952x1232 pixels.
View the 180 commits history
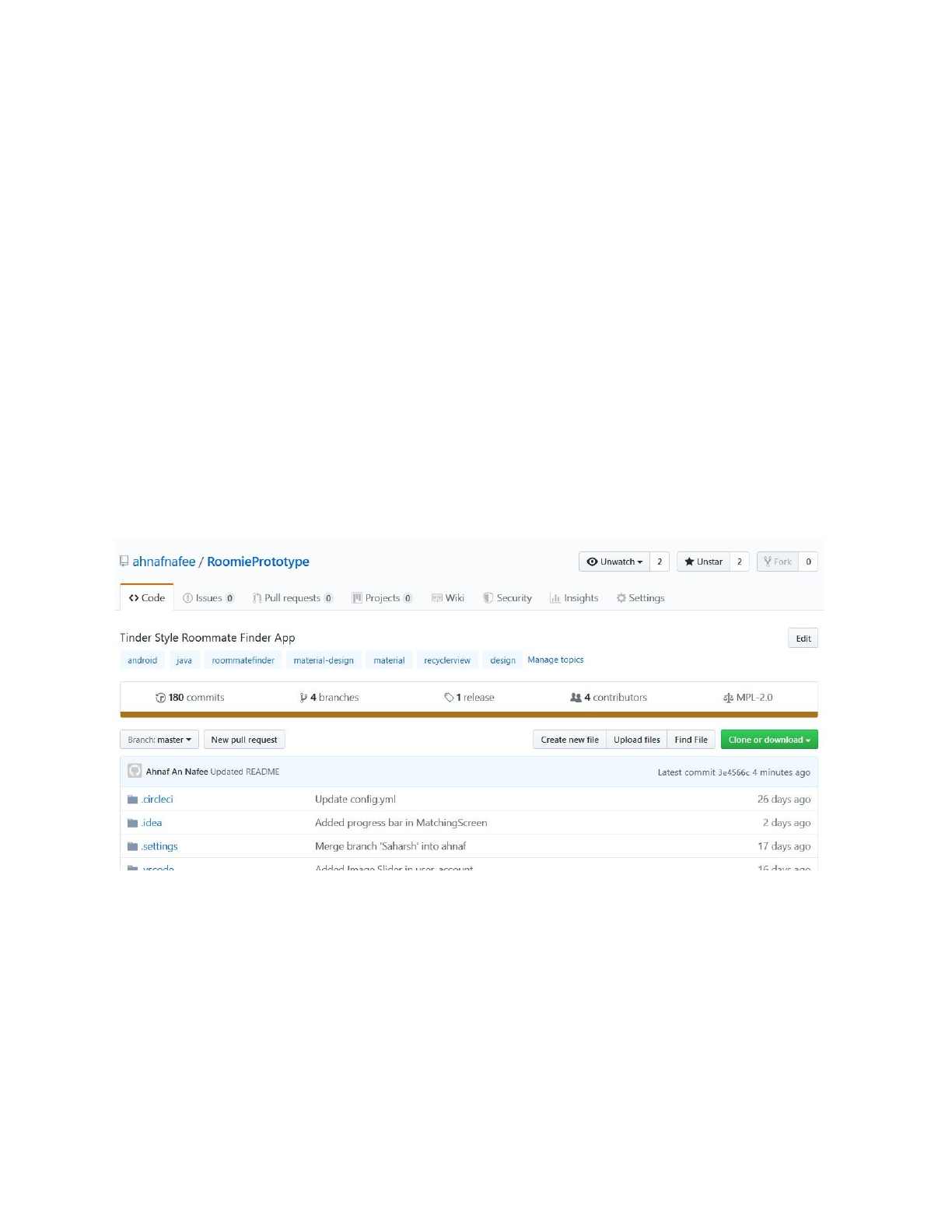pos(190,698)
